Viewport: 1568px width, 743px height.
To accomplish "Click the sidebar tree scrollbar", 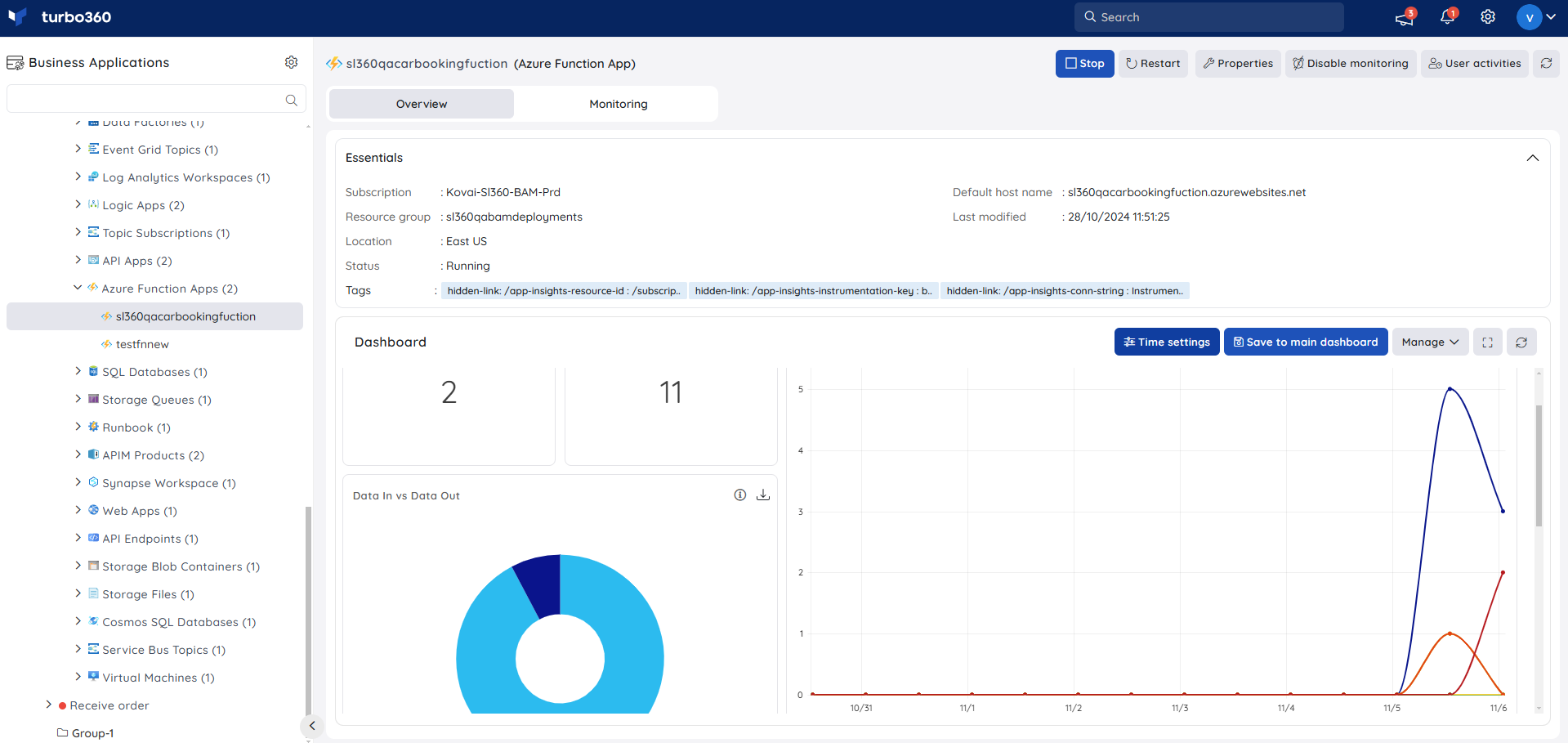I will tap(308, 613).
